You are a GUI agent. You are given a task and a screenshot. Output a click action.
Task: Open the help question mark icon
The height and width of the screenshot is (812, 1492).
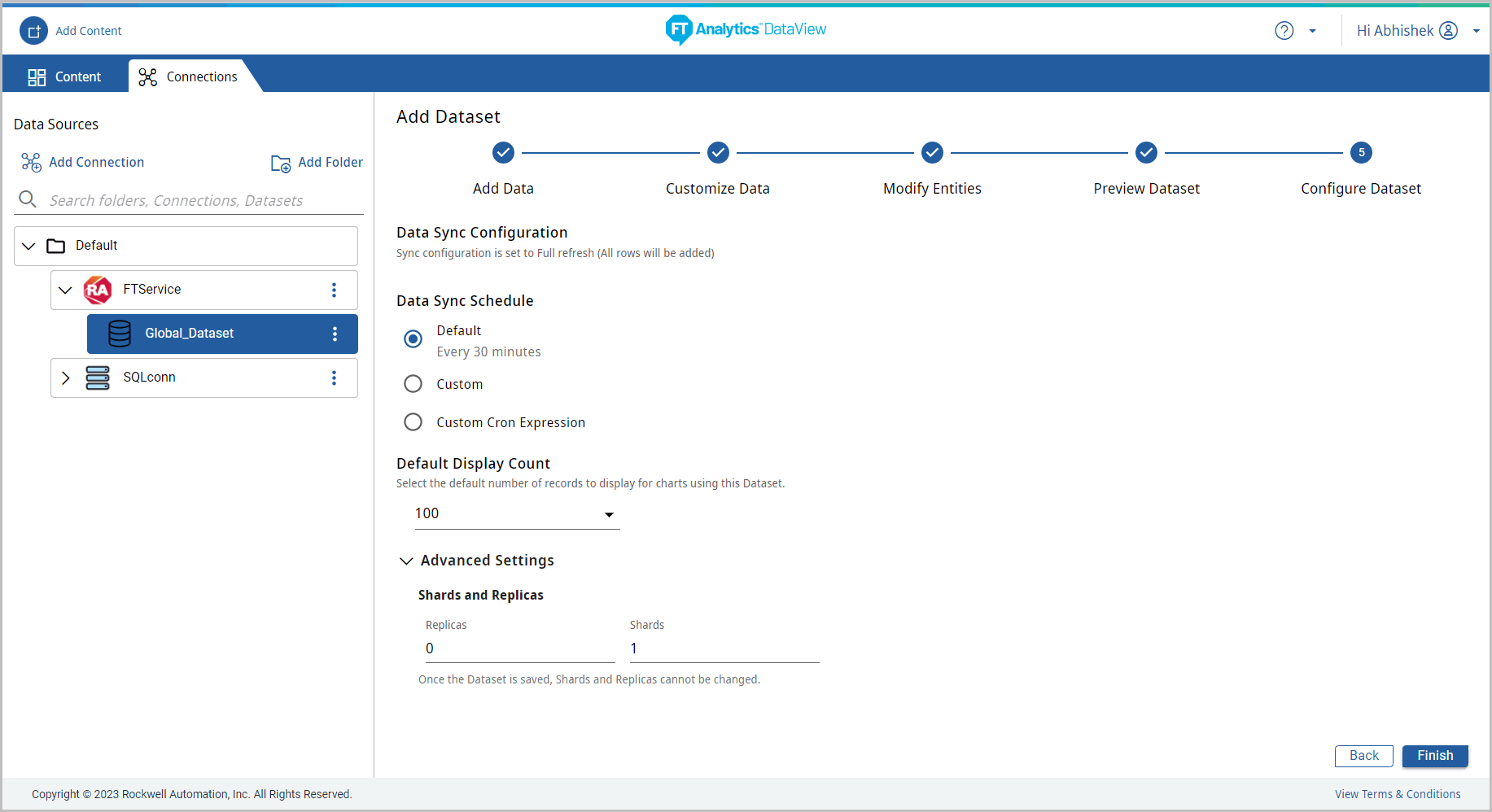coord(1284,31)
